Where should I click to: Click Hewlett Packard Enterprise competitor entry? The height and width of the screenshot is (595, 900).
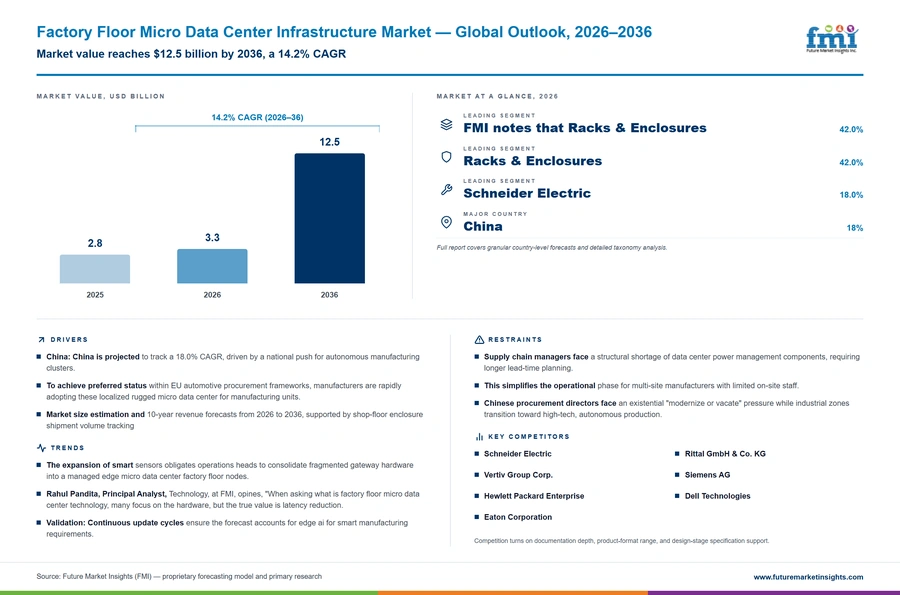[x=534, y=496]
